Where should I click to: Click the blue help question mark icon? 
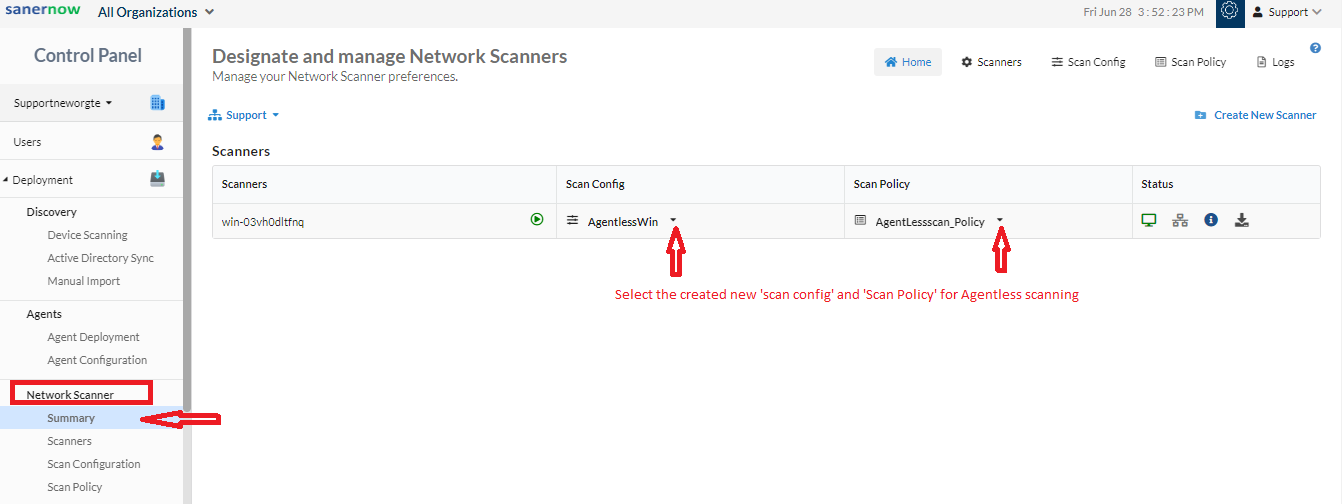pos(1315,47)
